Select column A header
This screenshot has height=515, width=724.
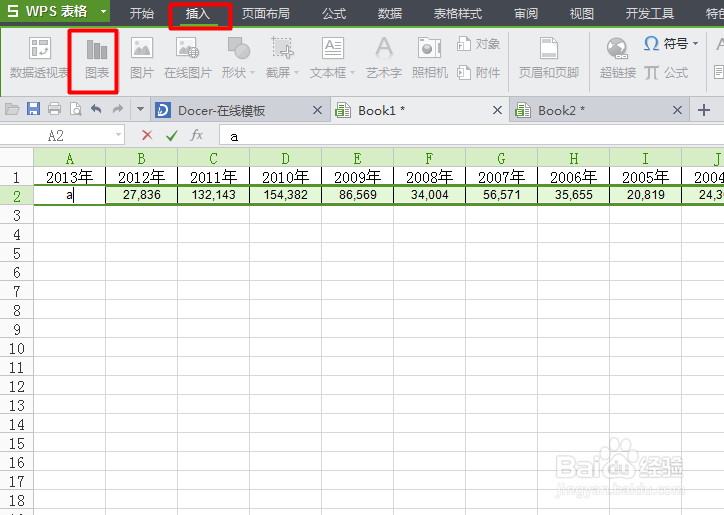coord(70,158)
